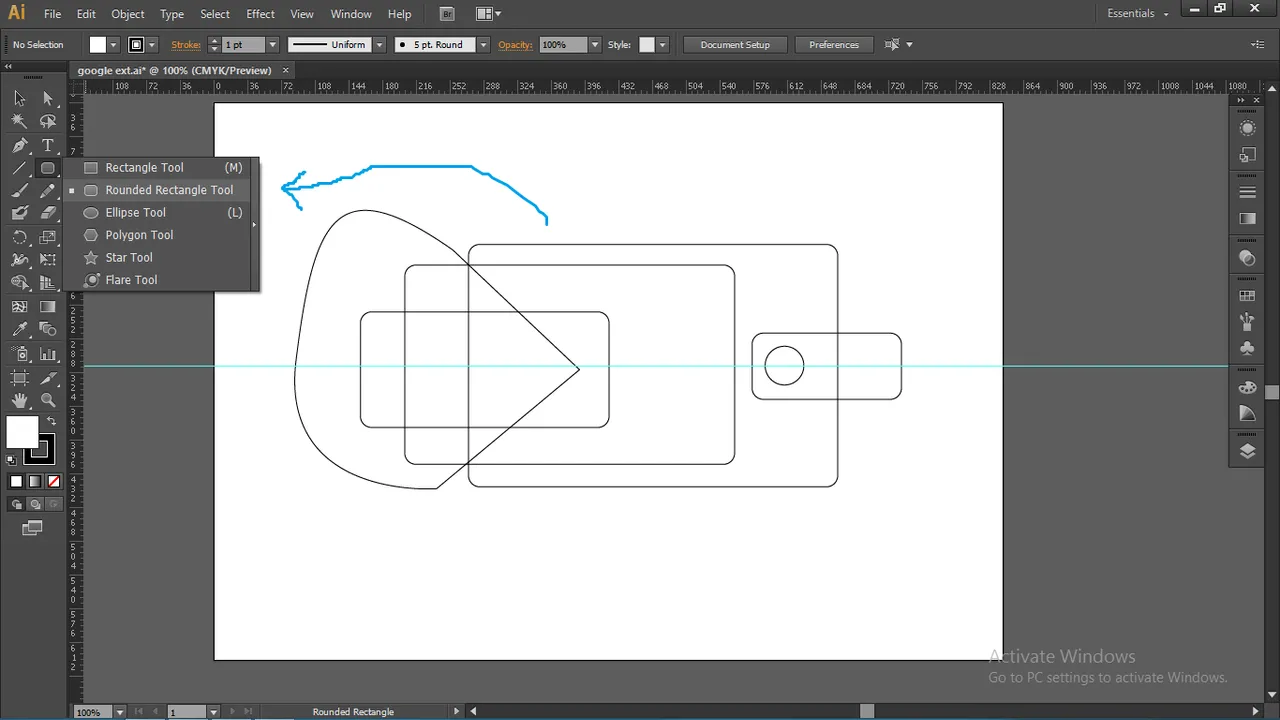The image size is (1280, 720).
Task: Select the Eyedropper tool
Action: [19, 330]
